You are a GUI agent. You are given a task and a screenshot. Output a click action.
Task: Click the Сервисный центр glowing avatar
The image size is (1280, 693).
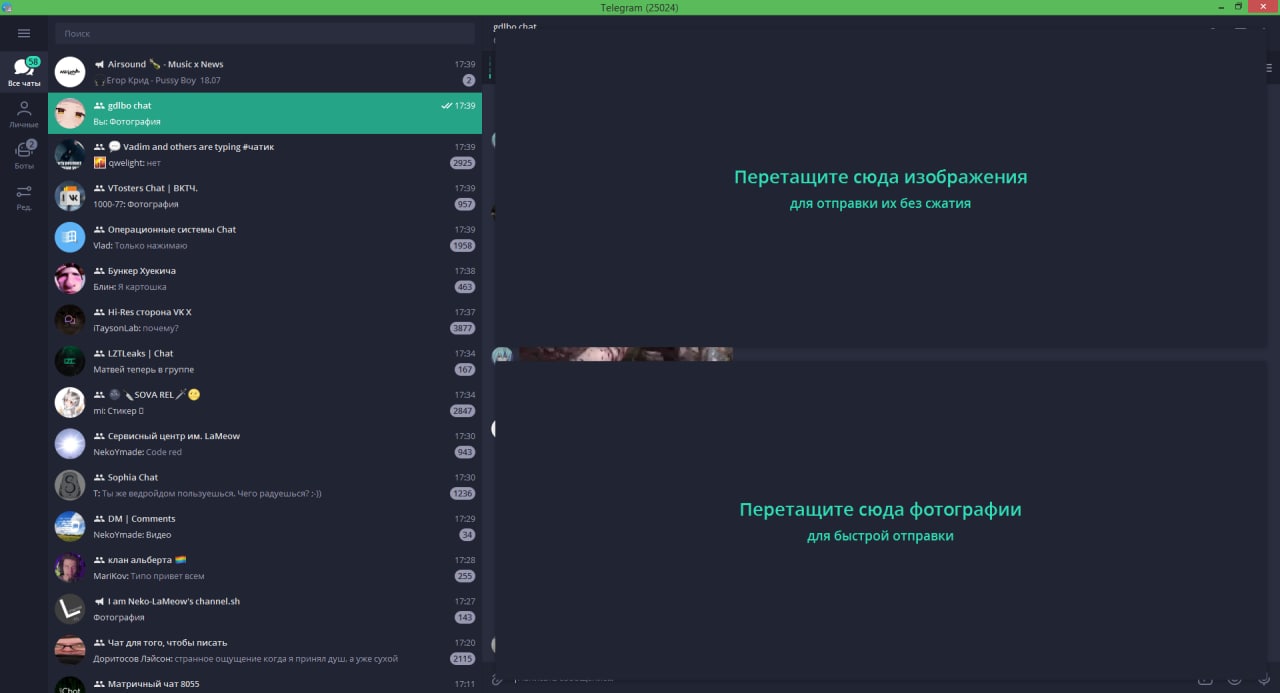pos(70,444)
